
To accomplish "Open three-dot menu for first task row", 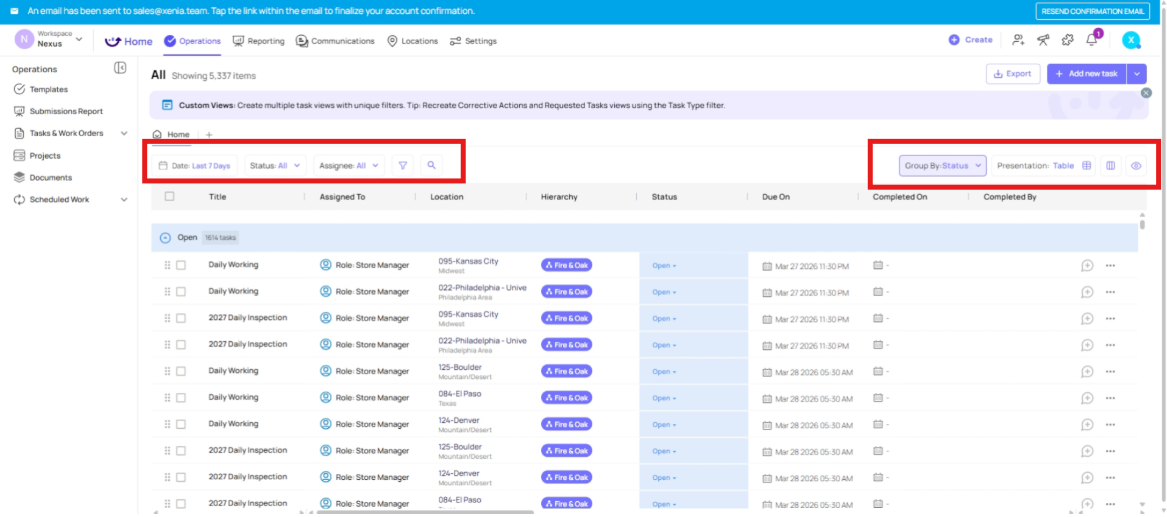I will click(1110, 265).
